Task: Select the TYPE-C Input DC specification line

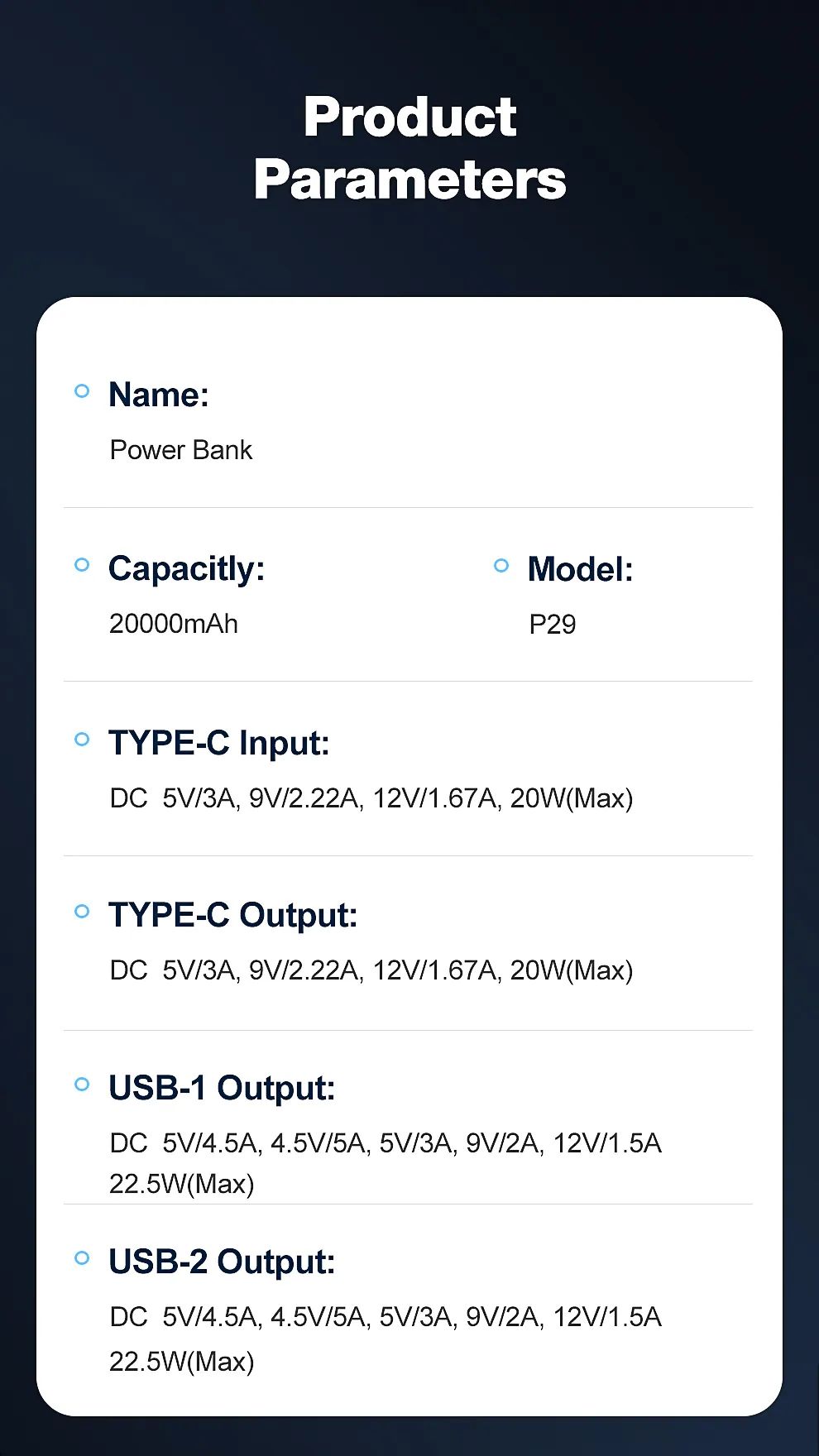Action: [371, 798]
